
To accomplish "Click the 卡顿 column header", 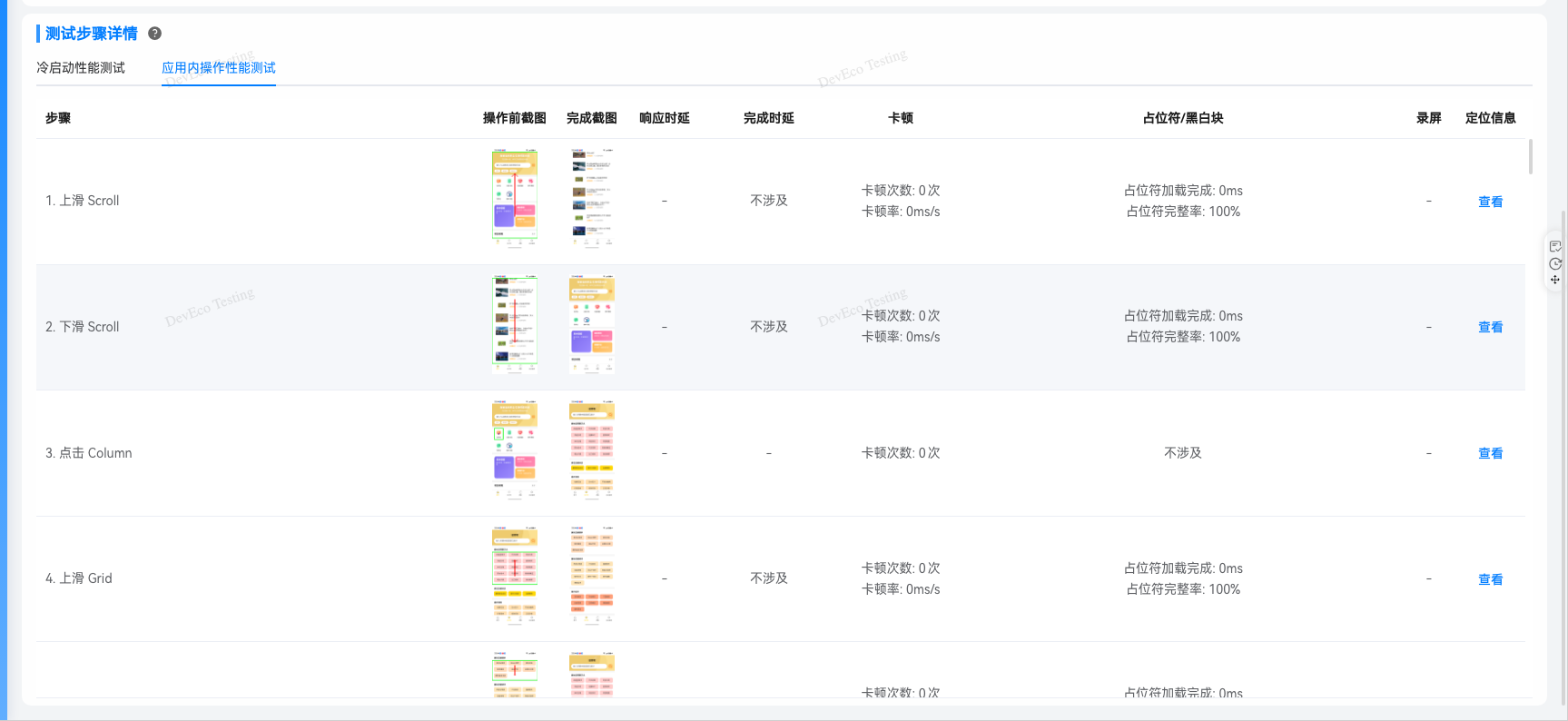I will (x=901, y=118).
